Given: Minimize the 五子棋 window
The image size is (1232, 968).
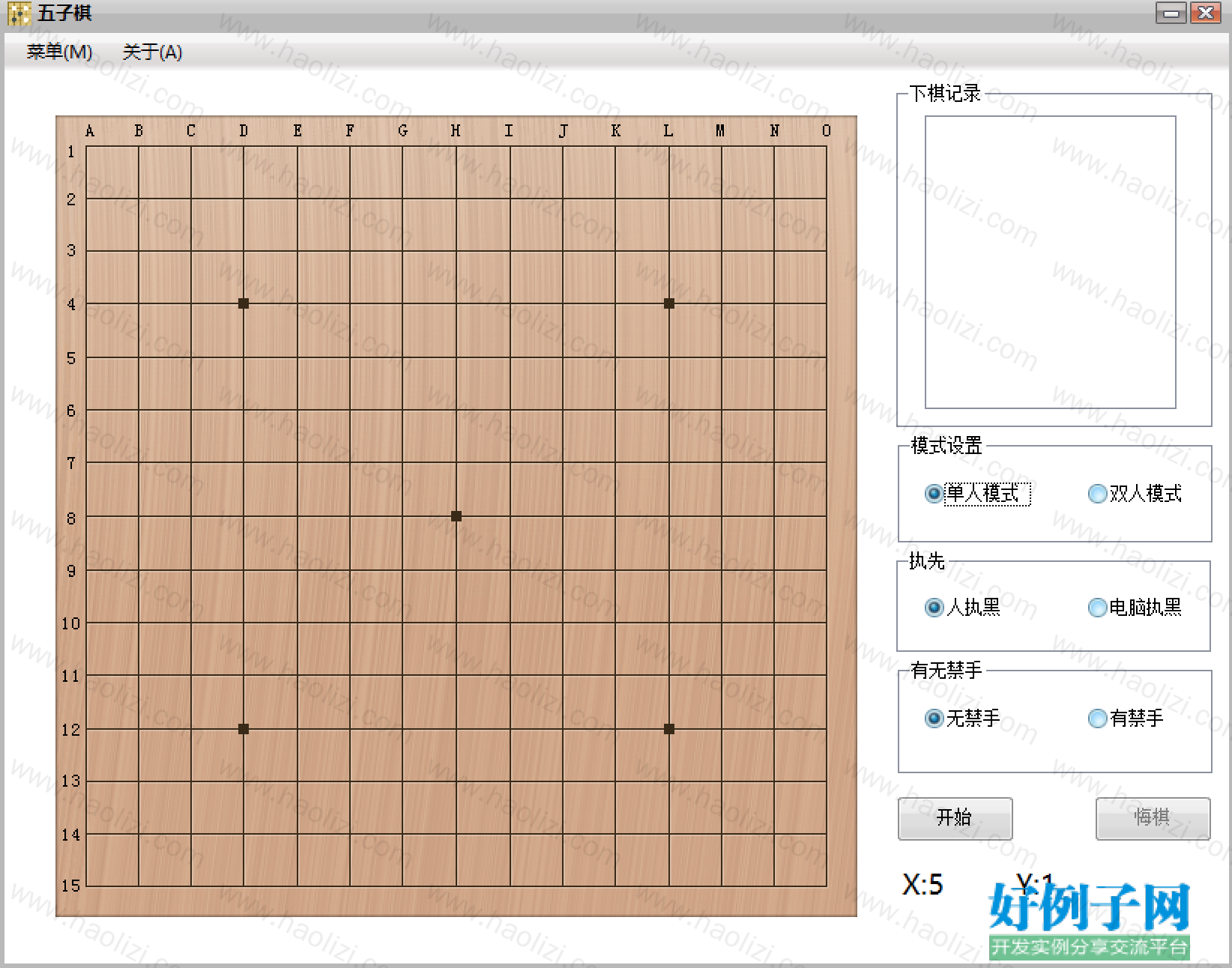Looking at the screenshot, I should point(1171,13).
